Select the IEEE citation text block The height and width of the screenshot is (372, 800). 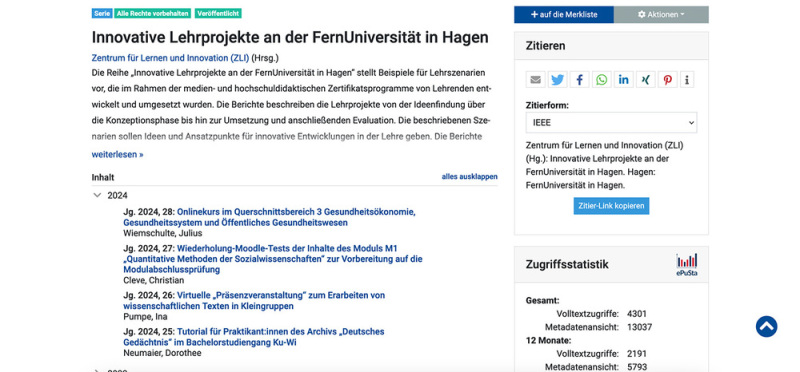(x=605, y=165)
